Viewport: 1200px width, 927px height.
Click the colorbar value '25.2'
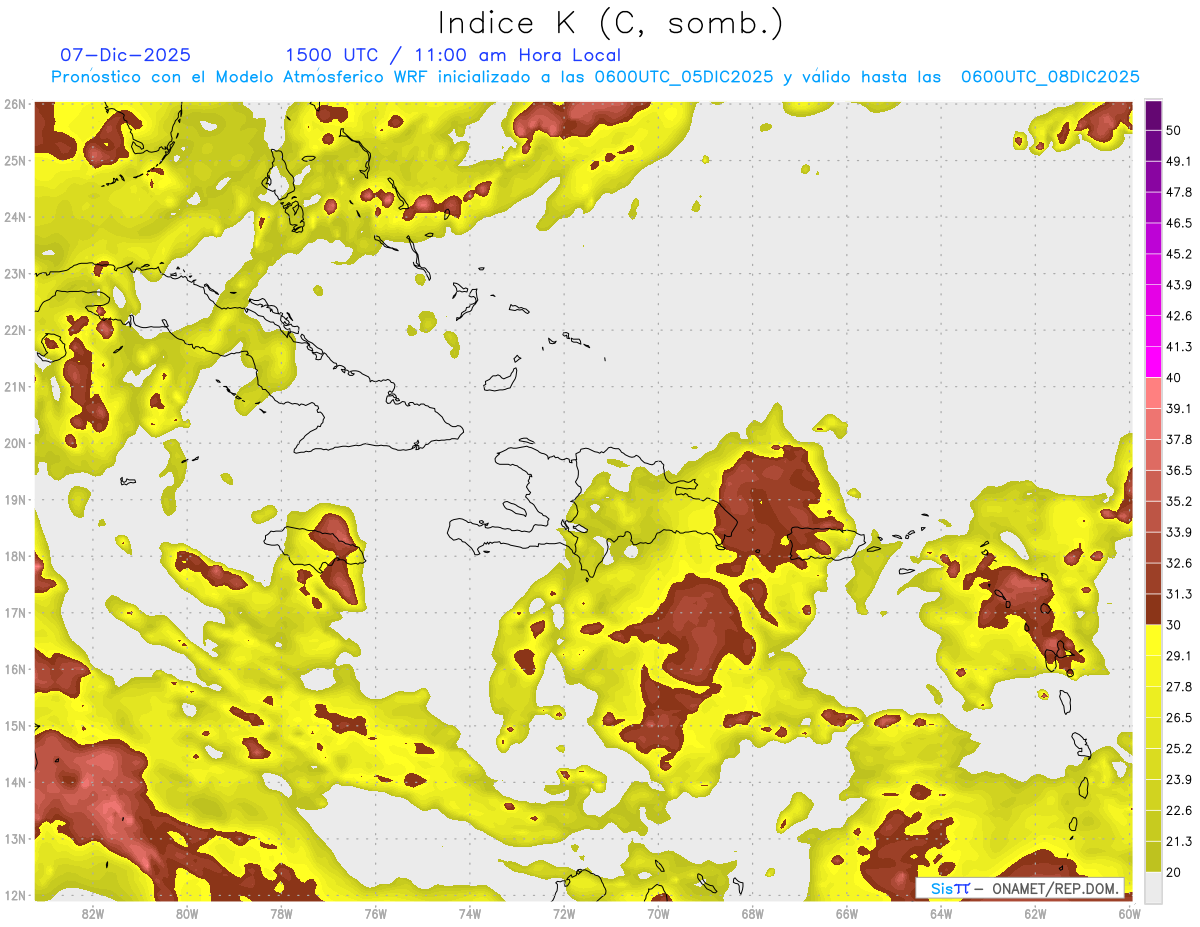click(x=1178, y=748)
